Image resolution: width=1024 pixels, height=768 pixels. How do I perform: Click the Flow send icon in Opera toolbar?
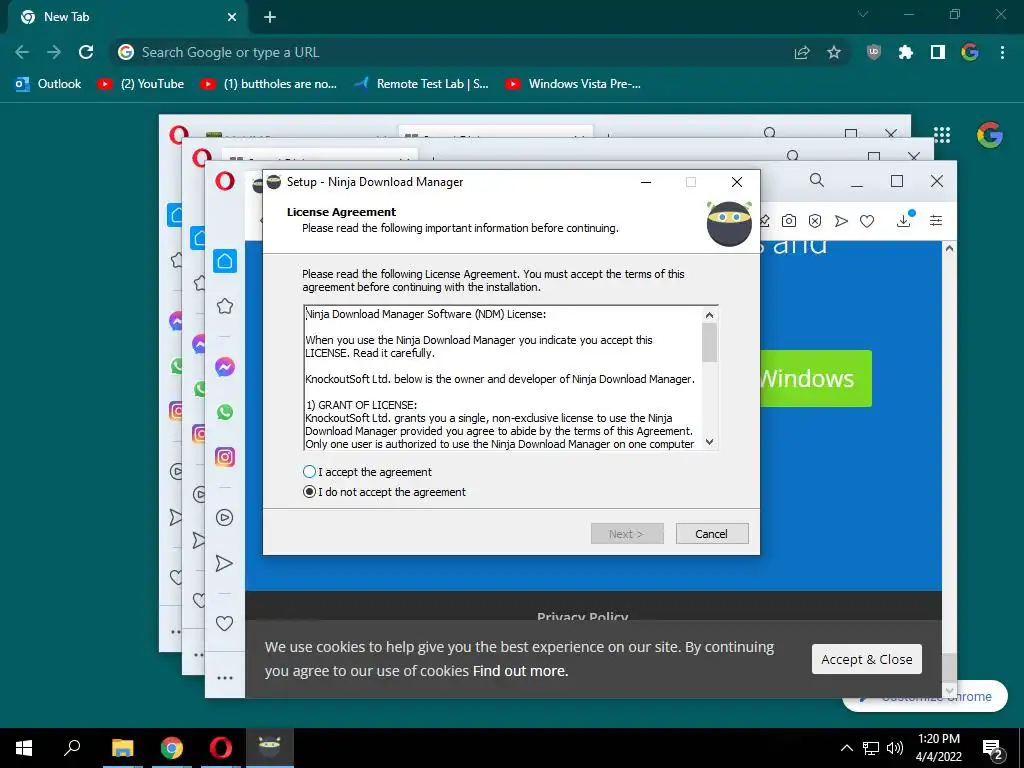(x=841, y=221)
